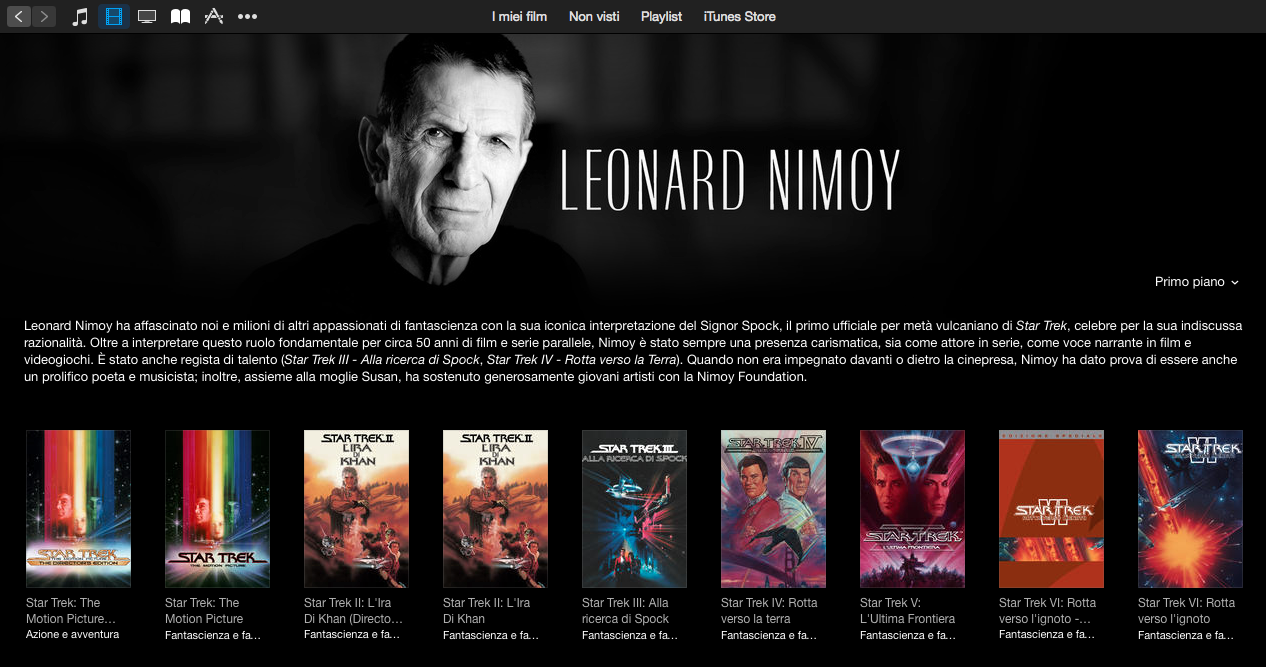Click the Azione e avventura genre link
The width and height of the screenshot is (1266, 667).
72,635
